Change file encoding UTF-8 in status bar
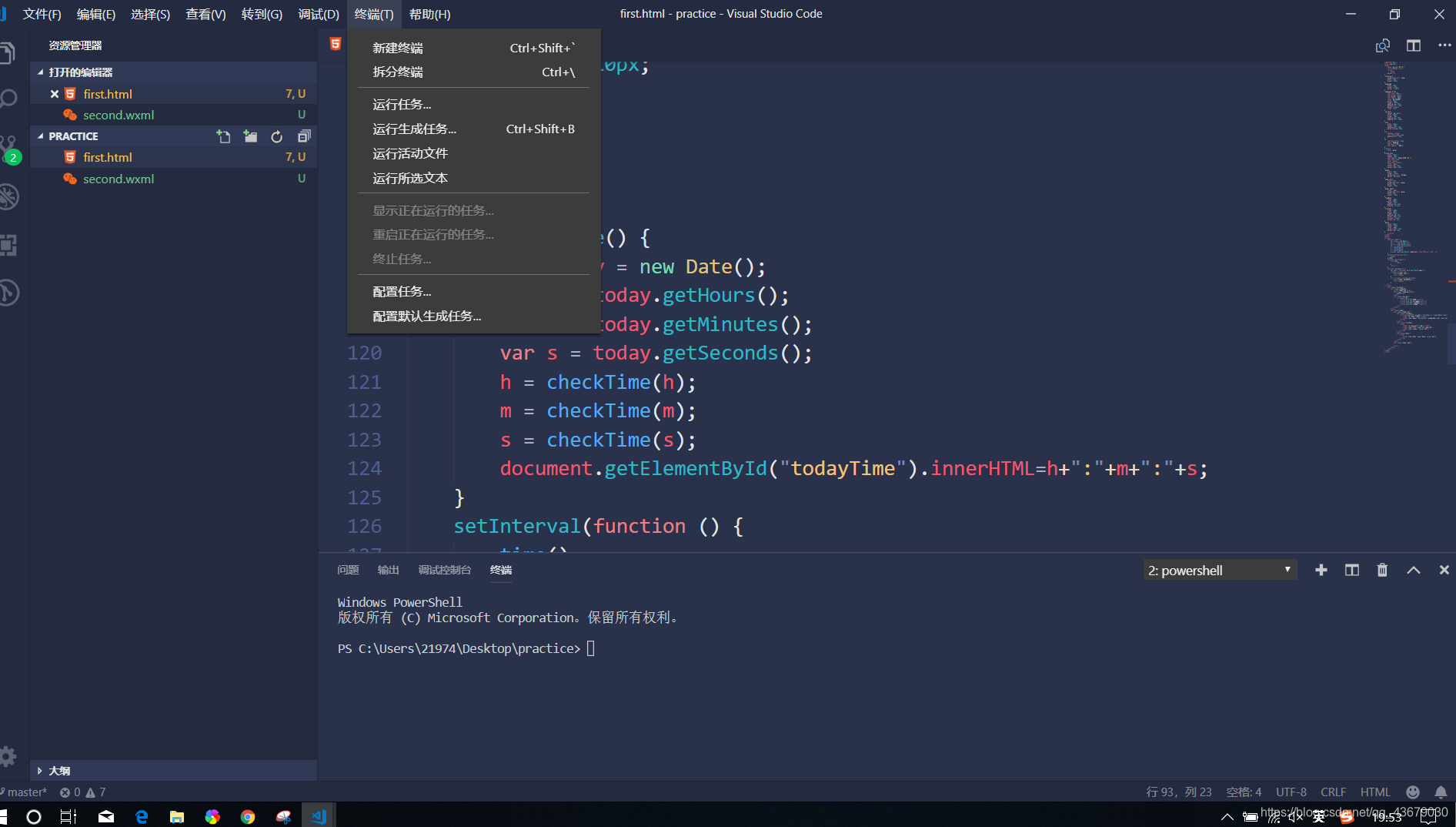 tap(1291, 792)
